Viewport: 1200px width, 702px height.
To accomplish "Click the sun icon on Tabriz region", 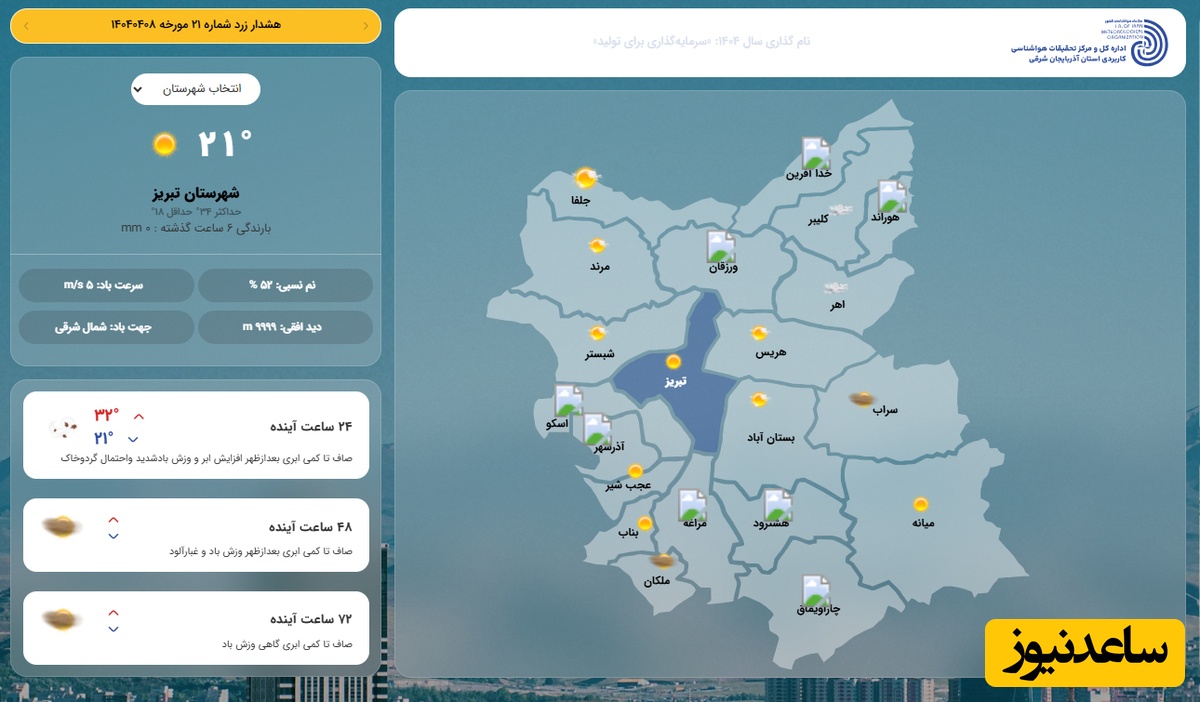I will click(x=674, y=362).
